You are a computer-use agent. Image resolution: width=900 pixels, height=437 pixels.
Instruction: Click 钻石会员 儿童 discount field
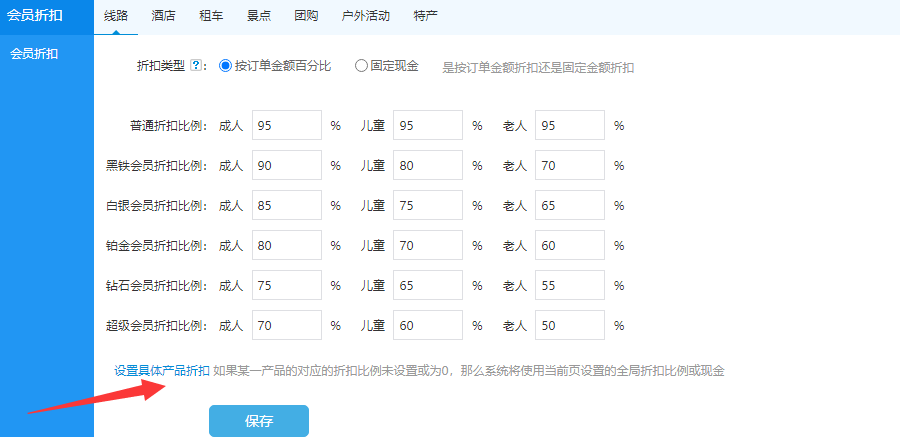click(428, 285)
